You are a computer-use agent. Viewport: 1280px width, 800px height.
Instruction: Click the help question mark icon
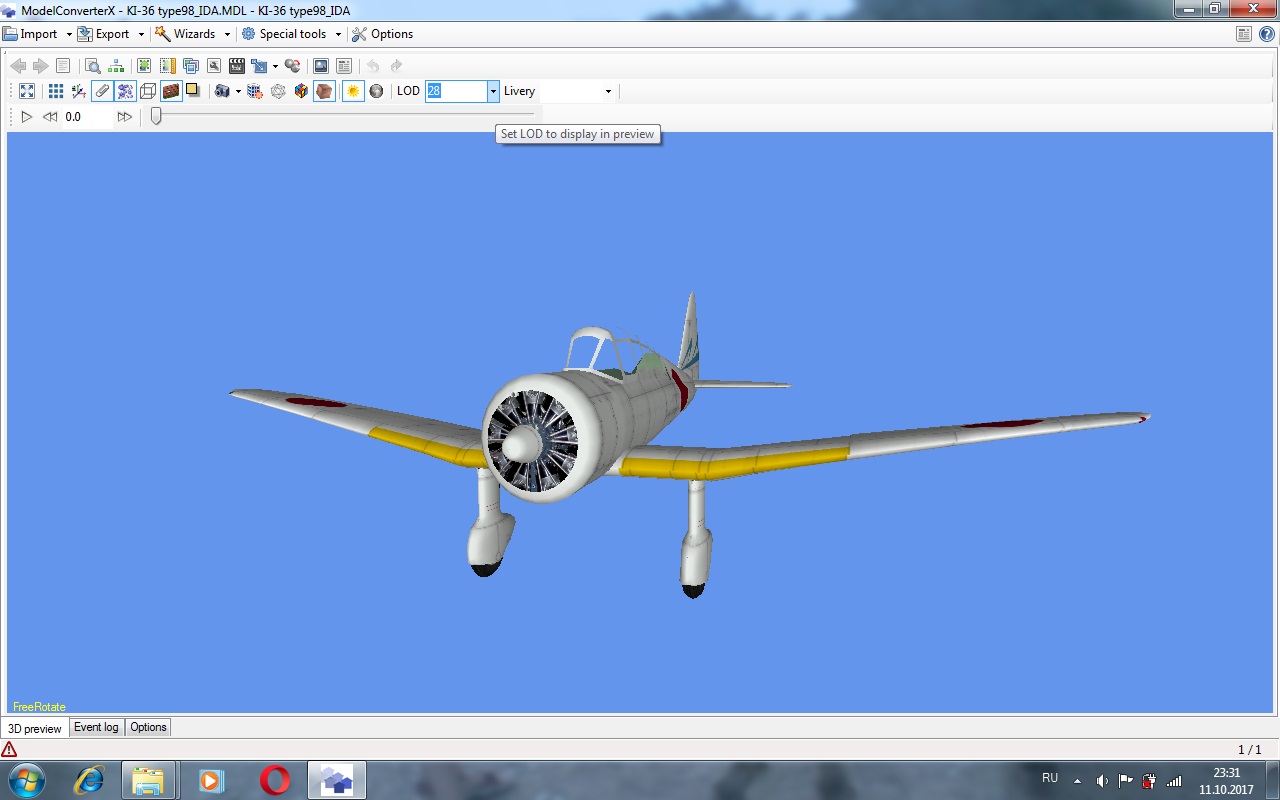[1266, 34]
